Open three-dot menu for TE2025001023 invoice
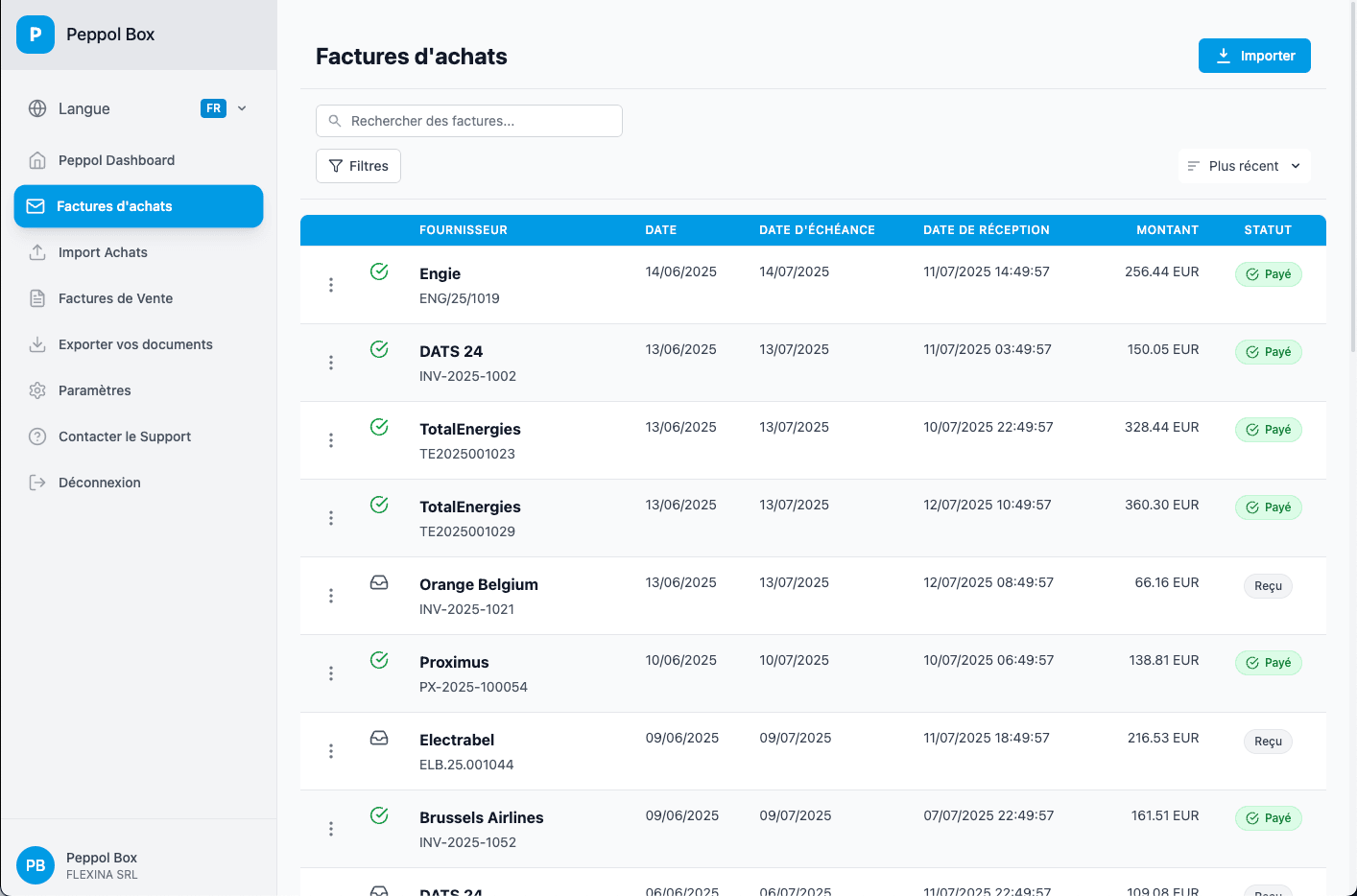1357x896 pixels. coord(331,440)
